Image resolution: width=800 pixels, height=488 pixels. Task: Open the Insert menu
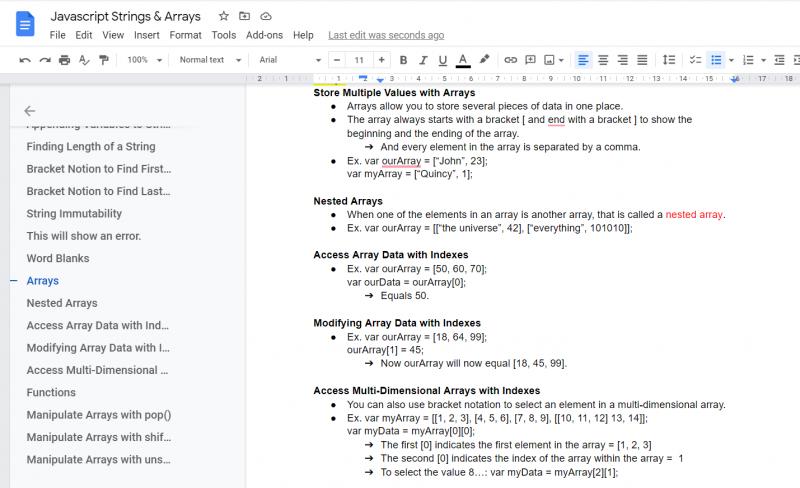coord(146,35)
